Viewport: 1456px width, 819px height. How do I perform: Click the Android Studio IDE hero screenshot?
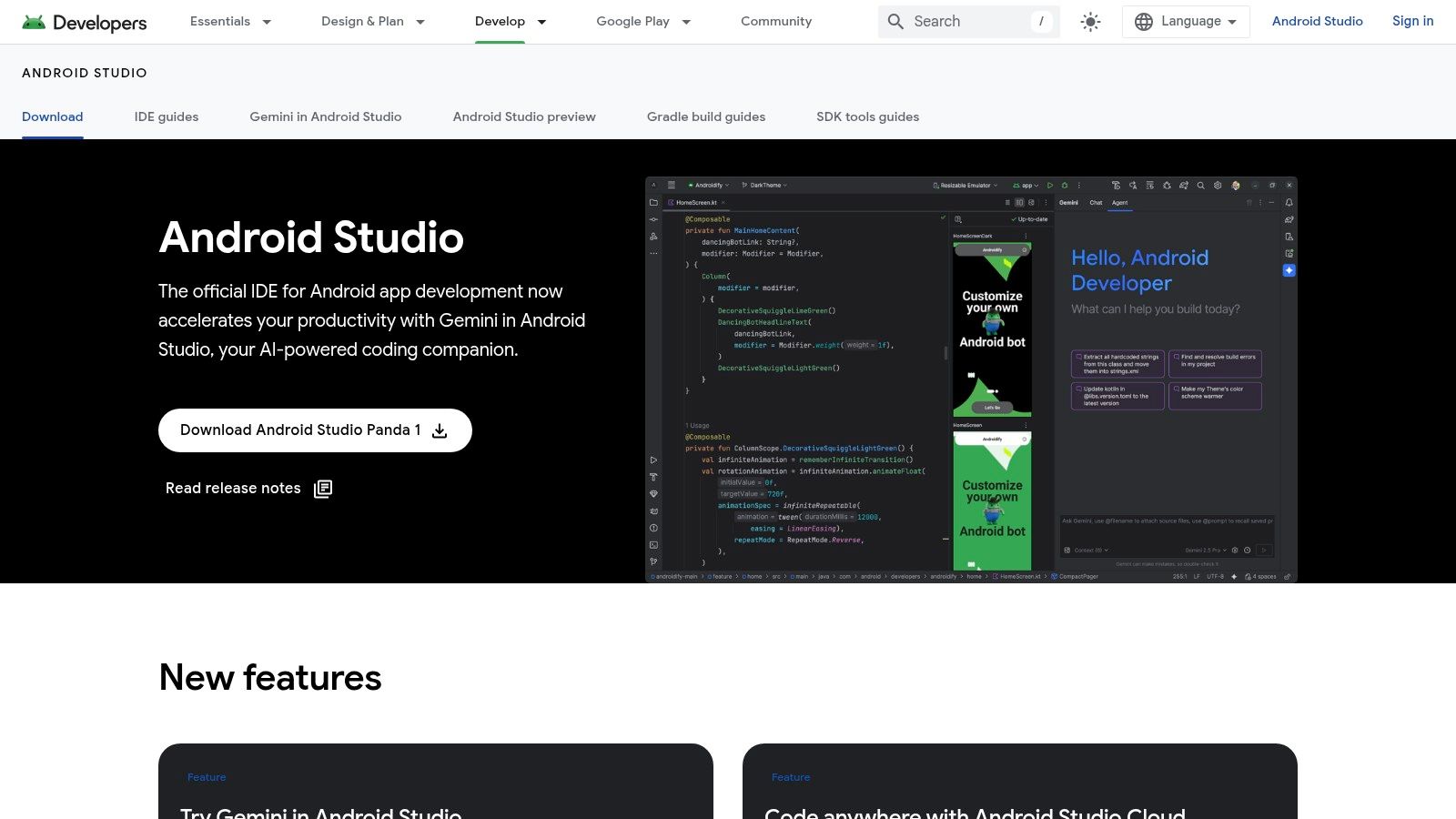tap(971, 379)
